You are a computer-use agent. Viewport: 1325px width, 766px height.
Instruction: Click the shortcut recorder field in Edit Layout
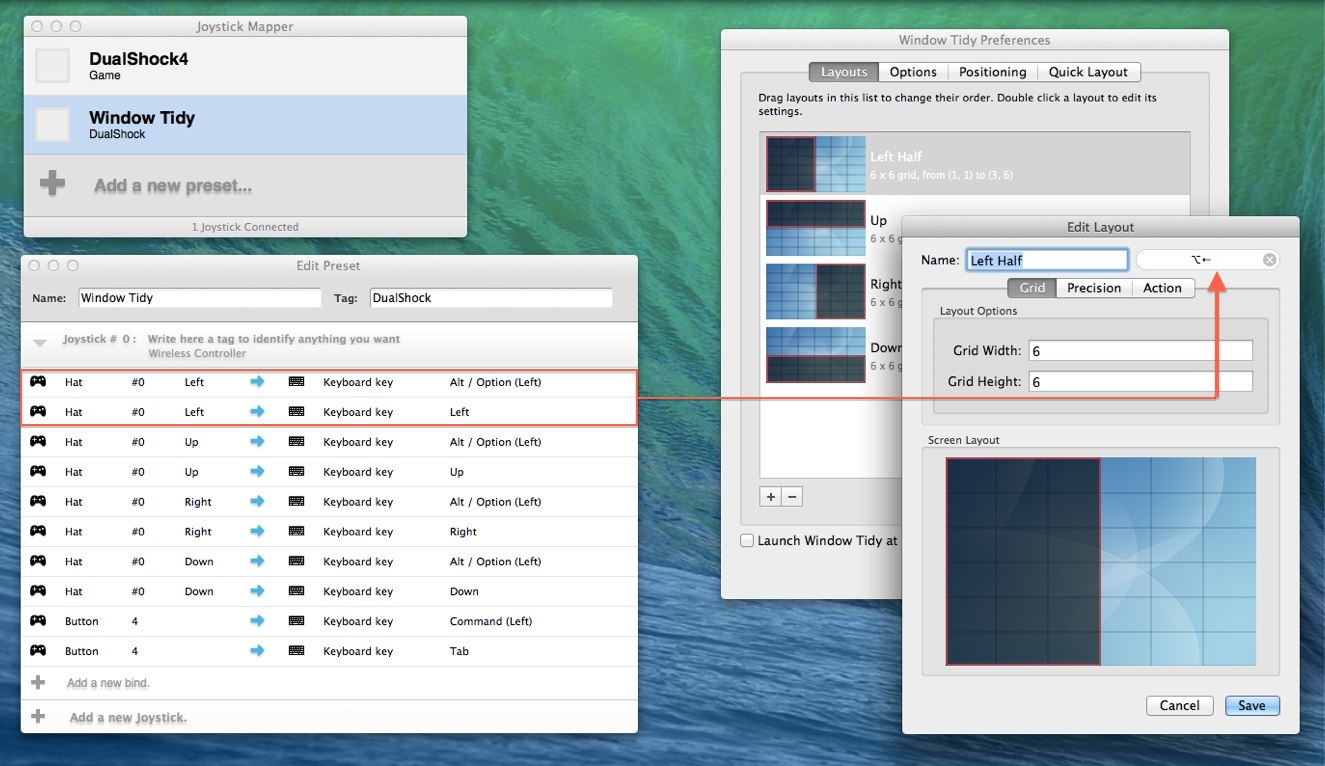pos(1207,260)
